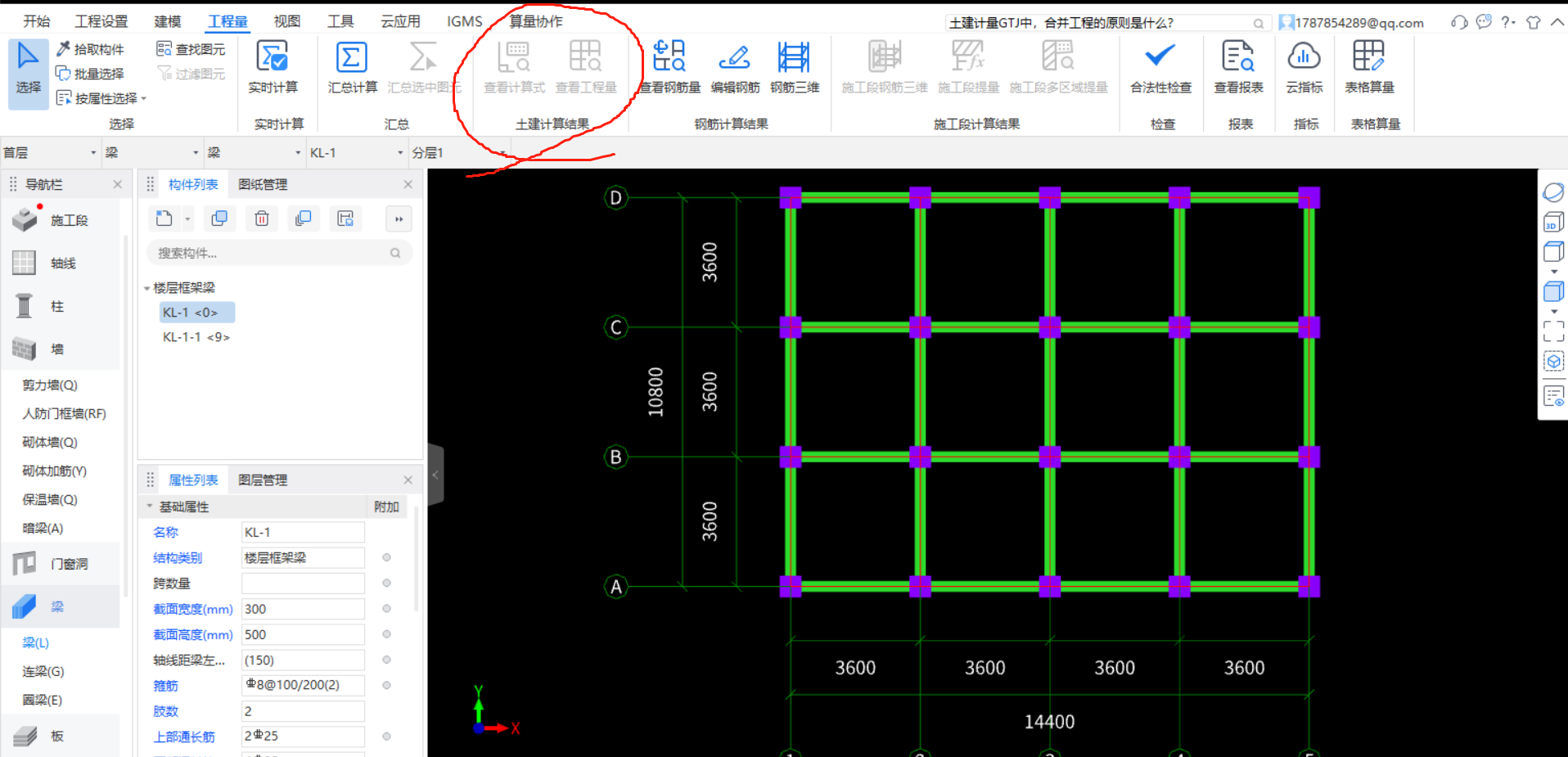The image size is (1568, 757).
Task: Run 合法性检查
Action: (x=1160, y=67)
